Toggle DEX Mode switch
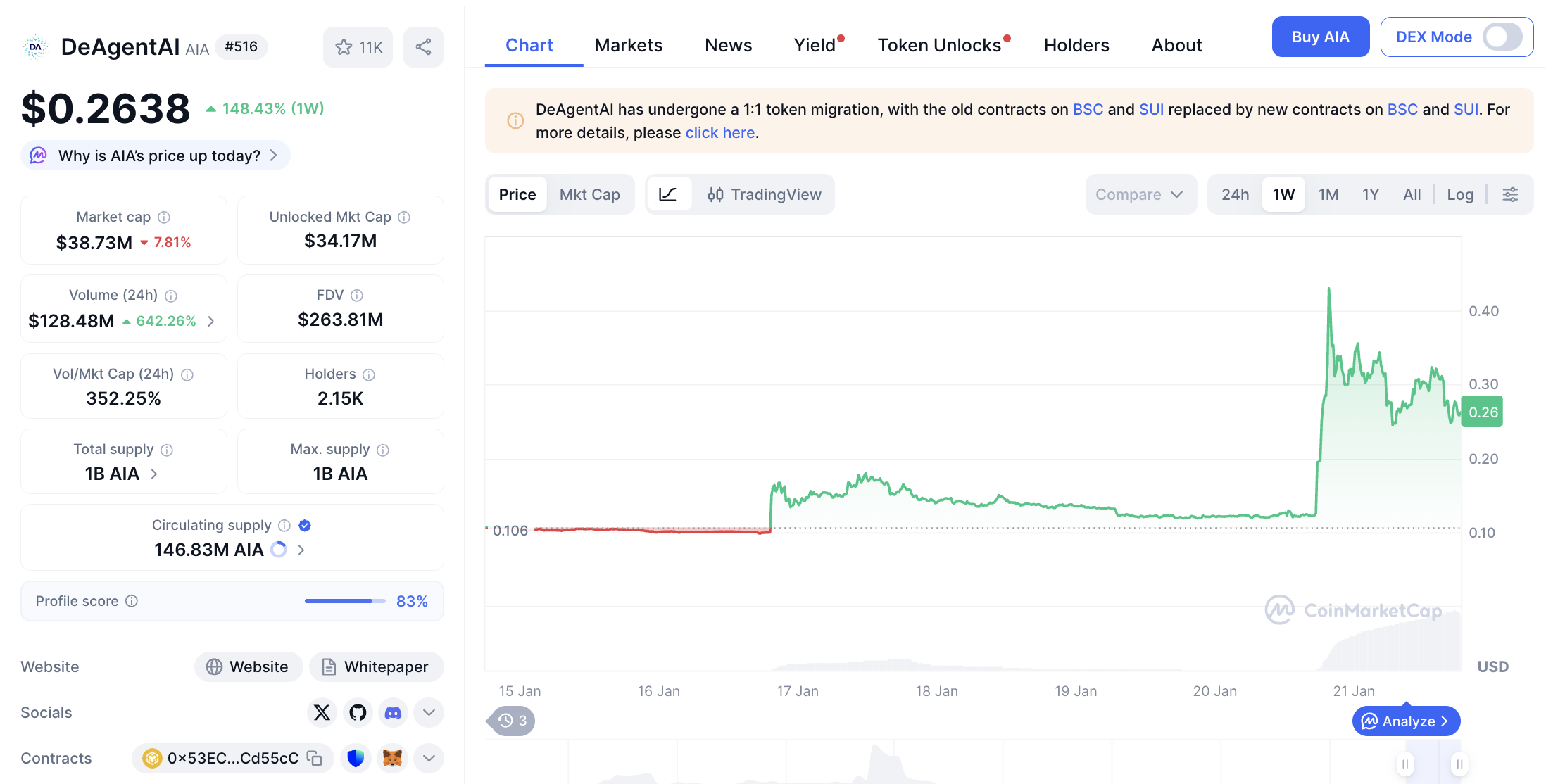This screenshot has width=1546, height=784. pos(1502,37)
